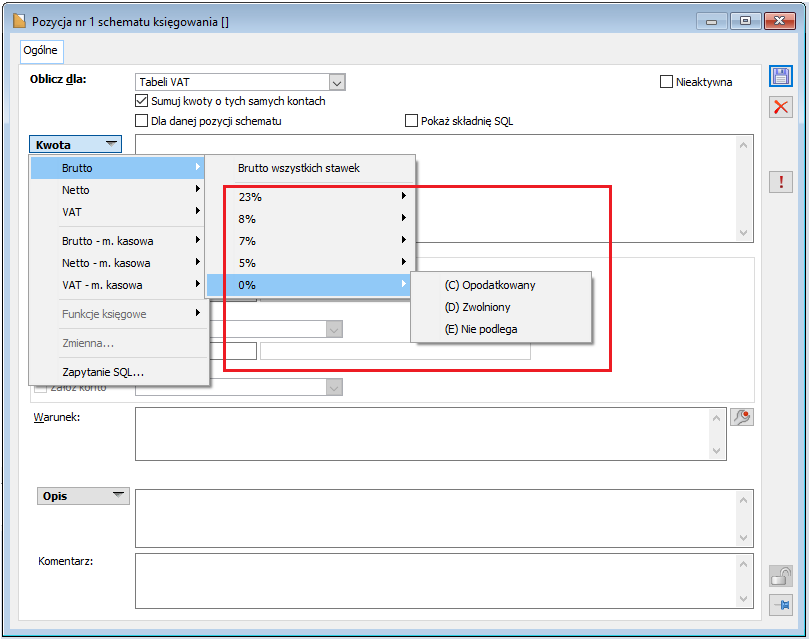Click the Komentarz field scroll up arrow

pos(743,564)
